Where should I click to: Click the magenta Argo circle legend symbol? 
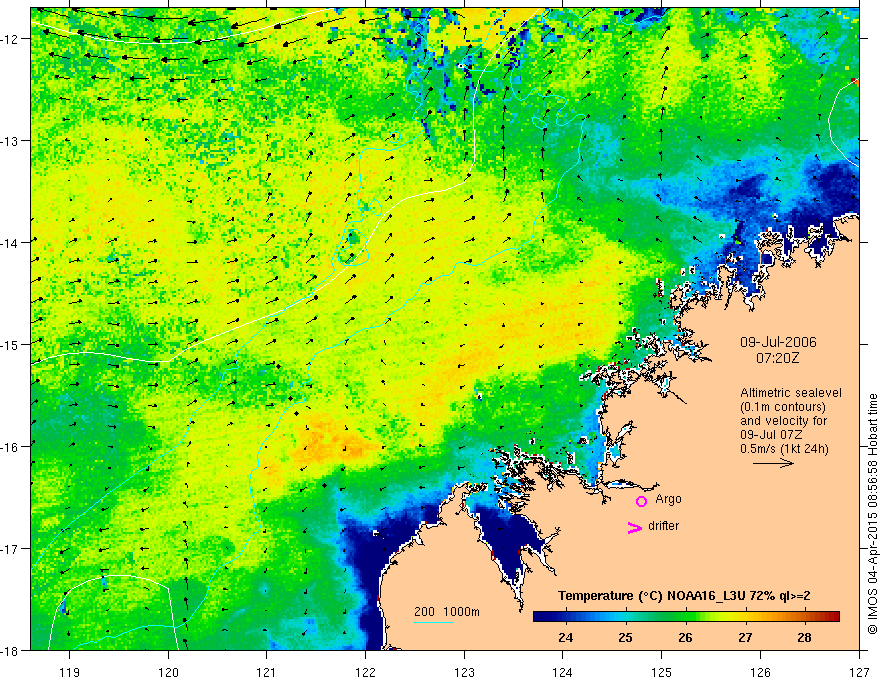point(641,501)
